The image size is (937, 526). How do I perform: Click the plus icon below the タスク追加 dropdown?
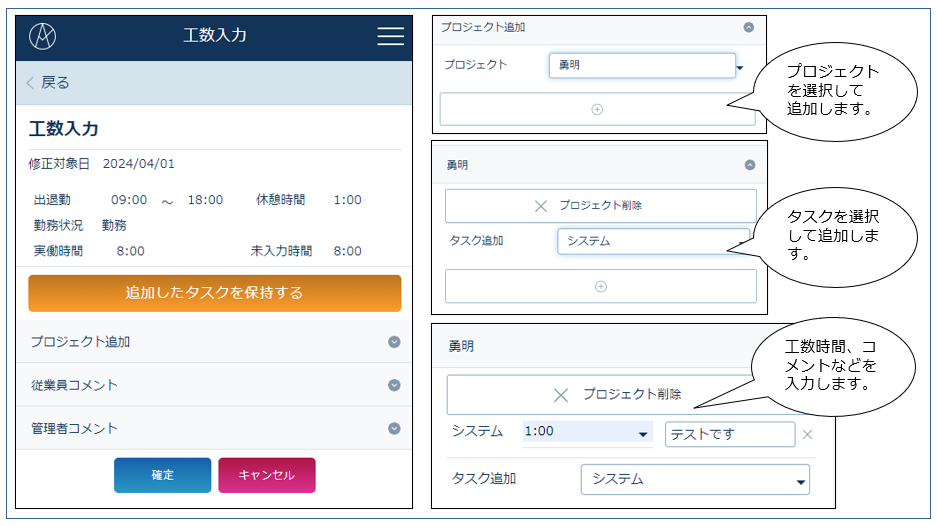pos(600,286)
